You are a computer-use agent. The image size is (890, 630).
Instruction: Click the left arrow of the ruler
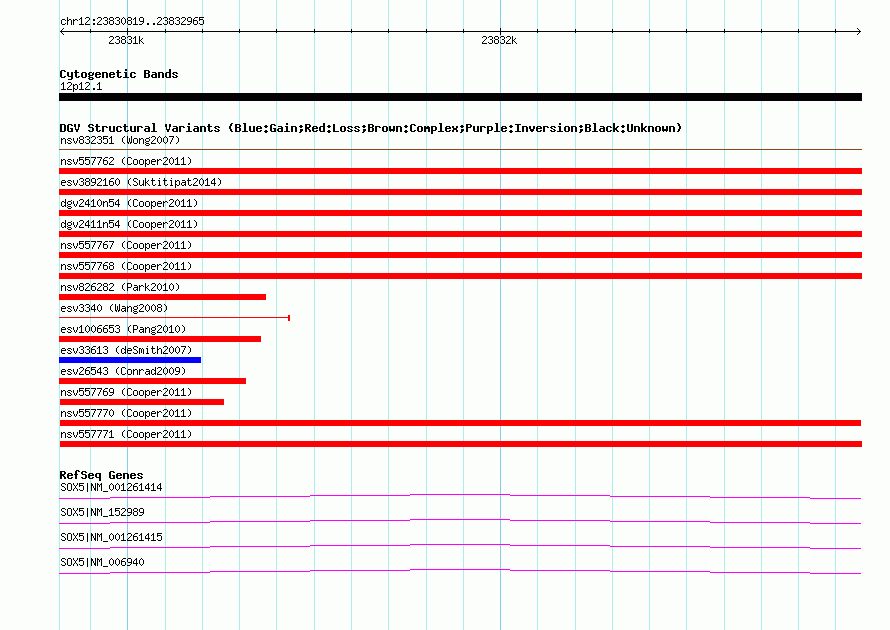tap(62, 32)
